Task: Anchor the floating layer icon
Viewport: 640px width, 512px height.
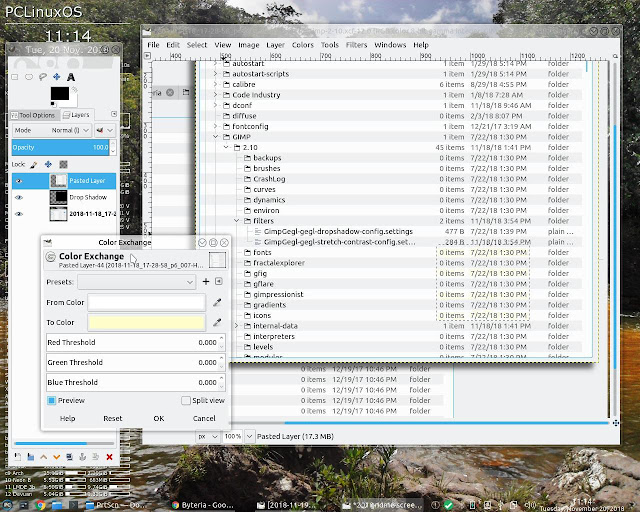Action: tap(82, 457)
